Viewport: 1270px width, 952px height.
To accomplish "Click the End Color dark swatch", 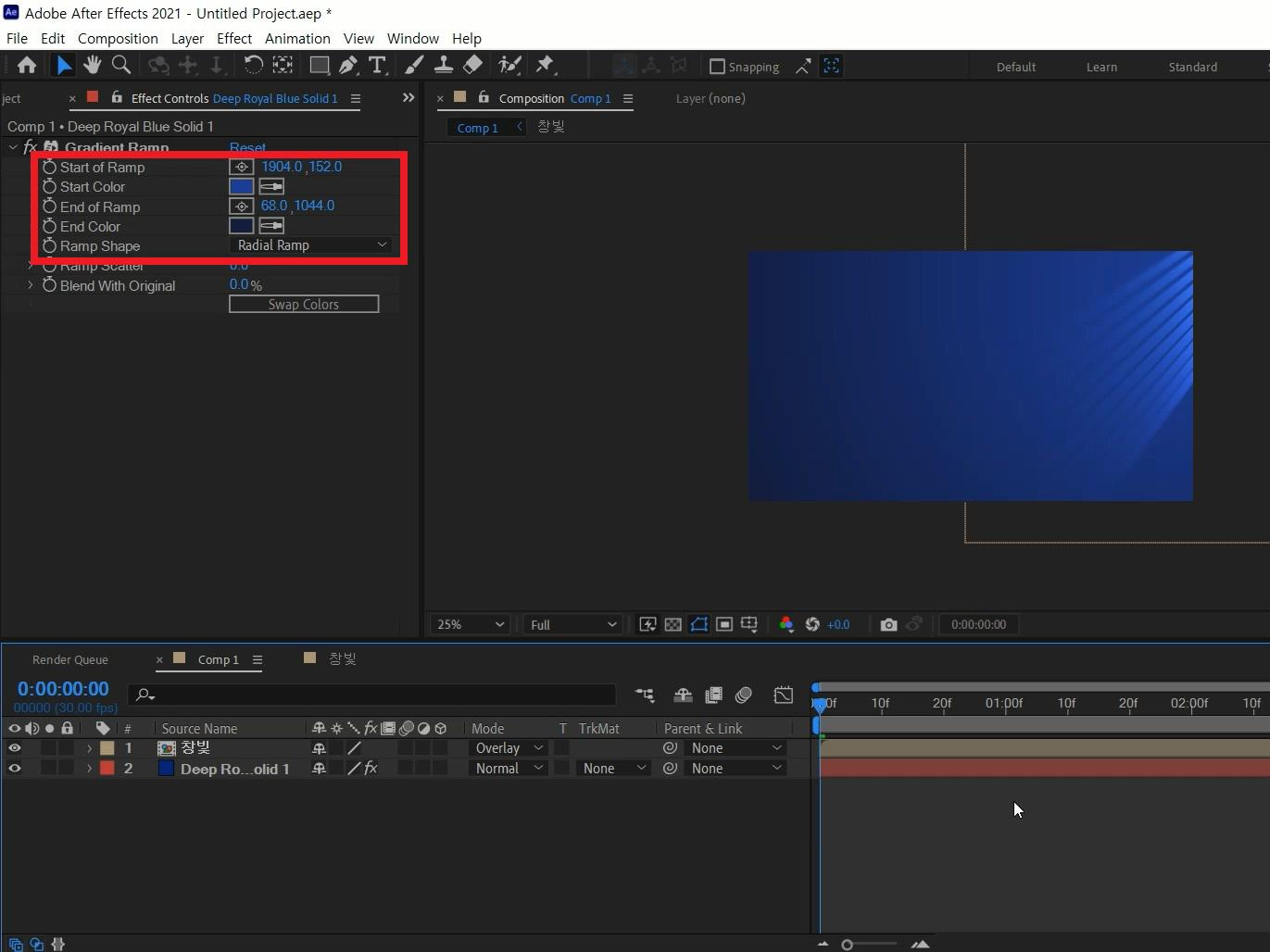I will (x=241, y=226).
